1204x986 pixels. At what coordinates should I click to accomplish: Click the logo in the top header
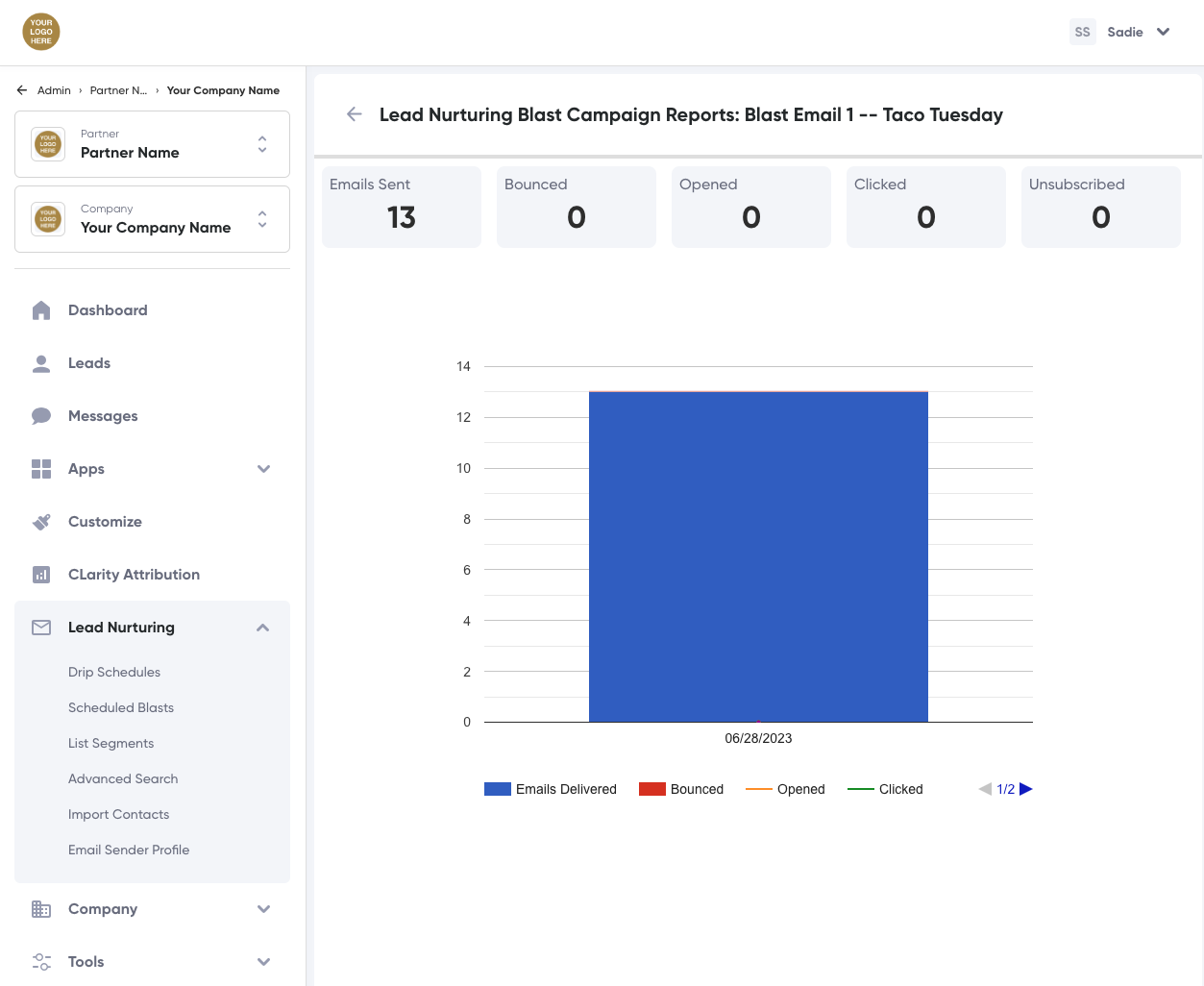tap(41, 32)
